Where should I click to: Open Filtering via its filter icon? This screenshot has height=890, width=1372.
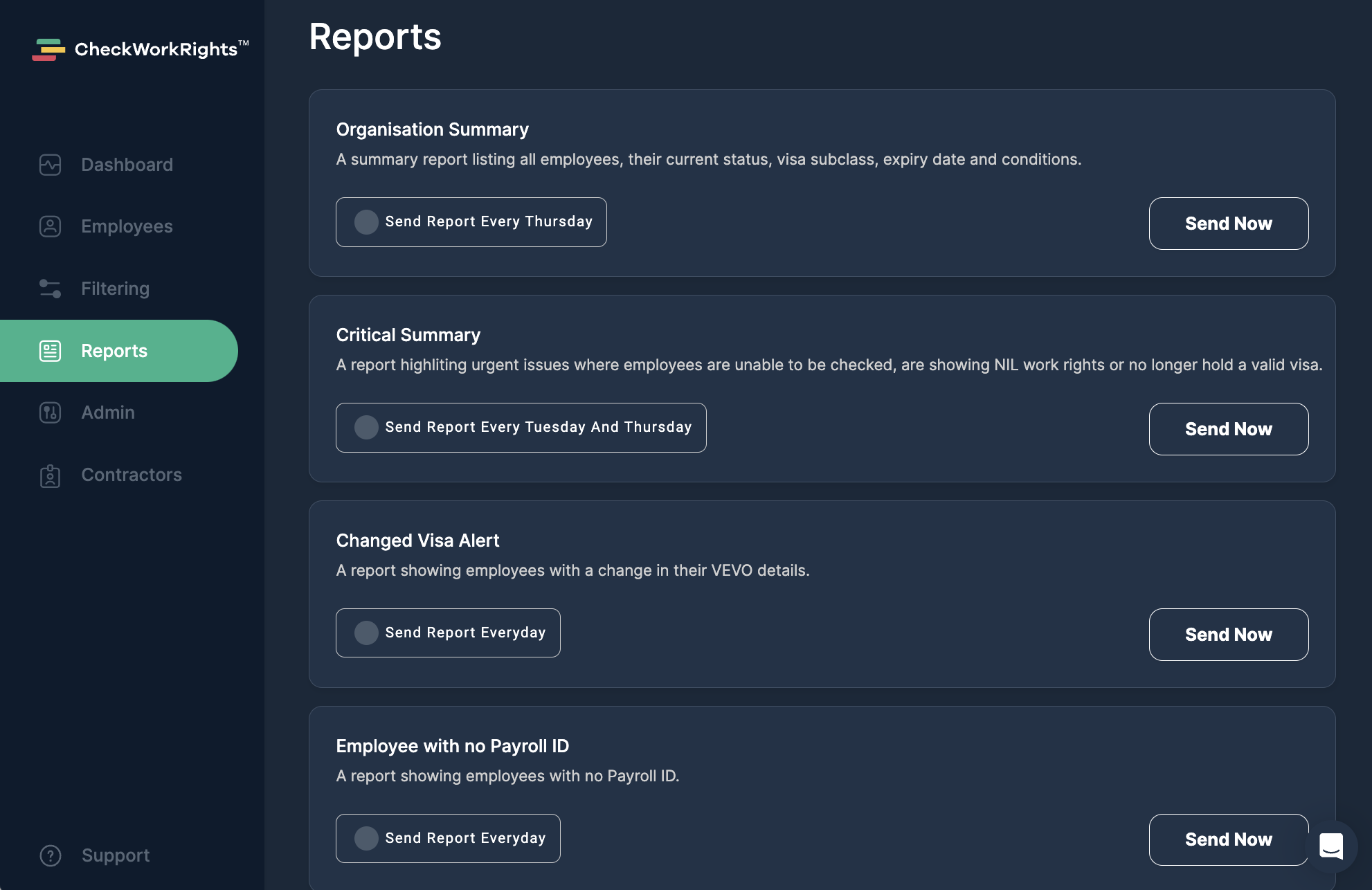coord(50,289)
